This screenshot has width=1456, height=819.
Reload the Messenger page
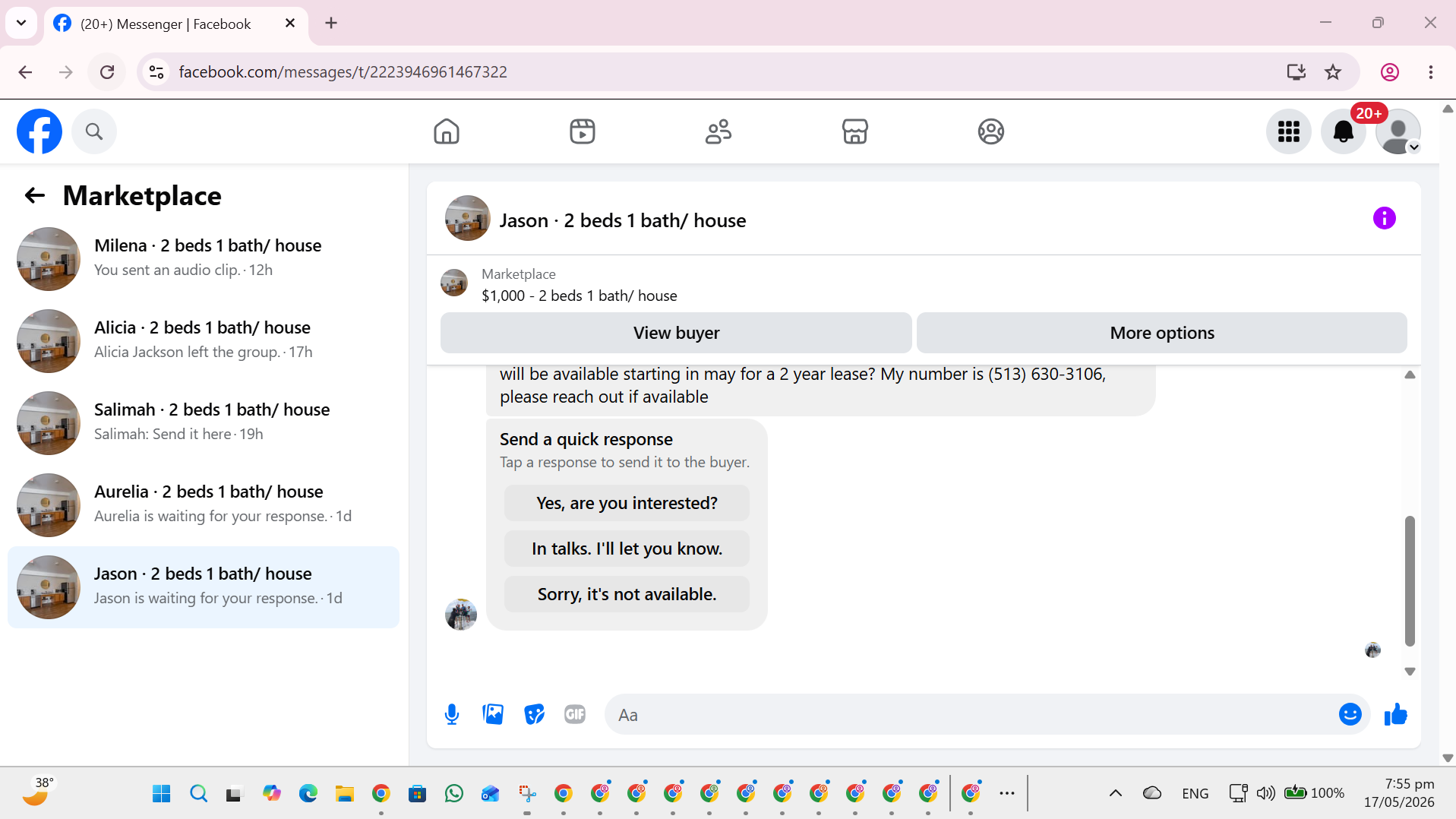click(x=107, y=72)
